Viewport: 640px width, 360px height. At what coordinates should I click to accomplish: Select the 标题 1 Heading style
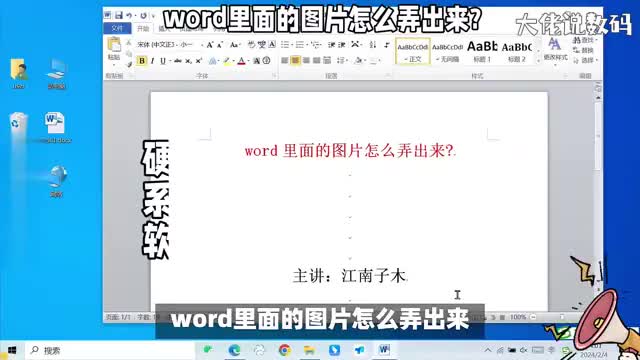click(x=482, y=52)
